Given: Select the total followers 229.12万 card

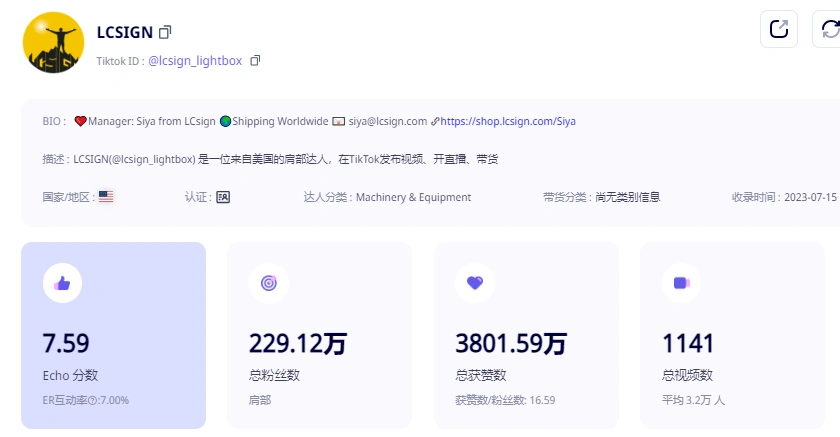Looking at the screenshot, I should click(x=319, y=335).
